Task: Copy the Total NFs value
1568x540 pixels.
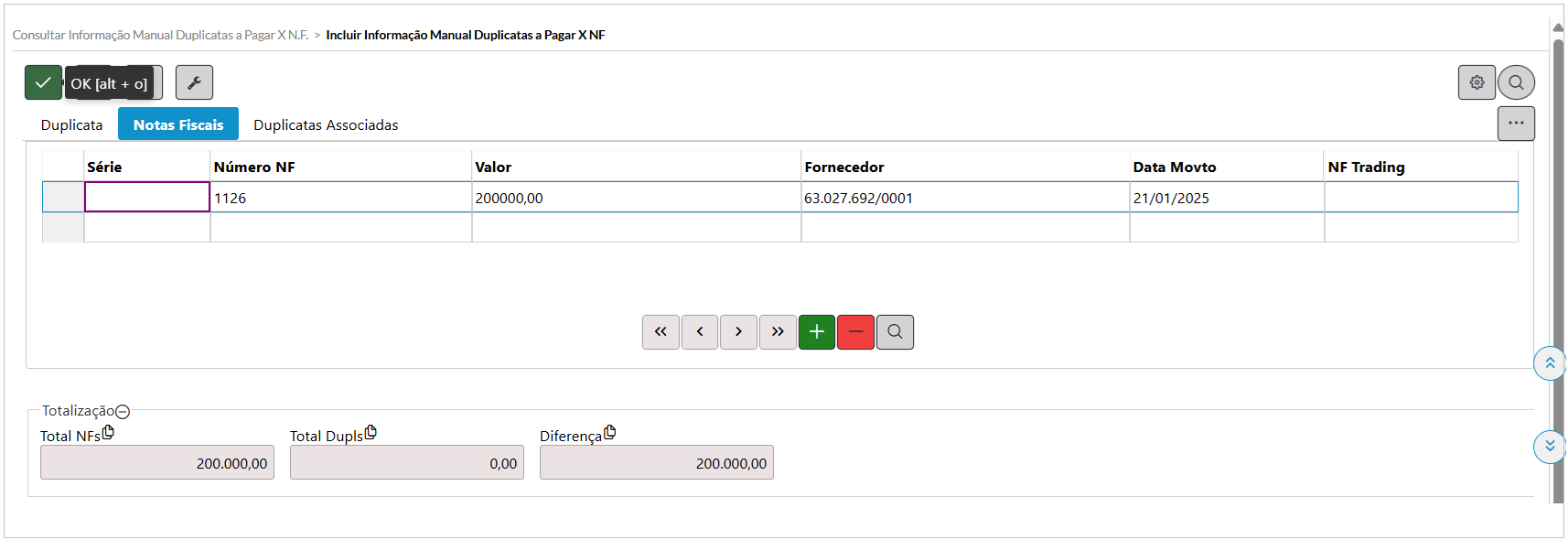Action: tap(108, 432)
